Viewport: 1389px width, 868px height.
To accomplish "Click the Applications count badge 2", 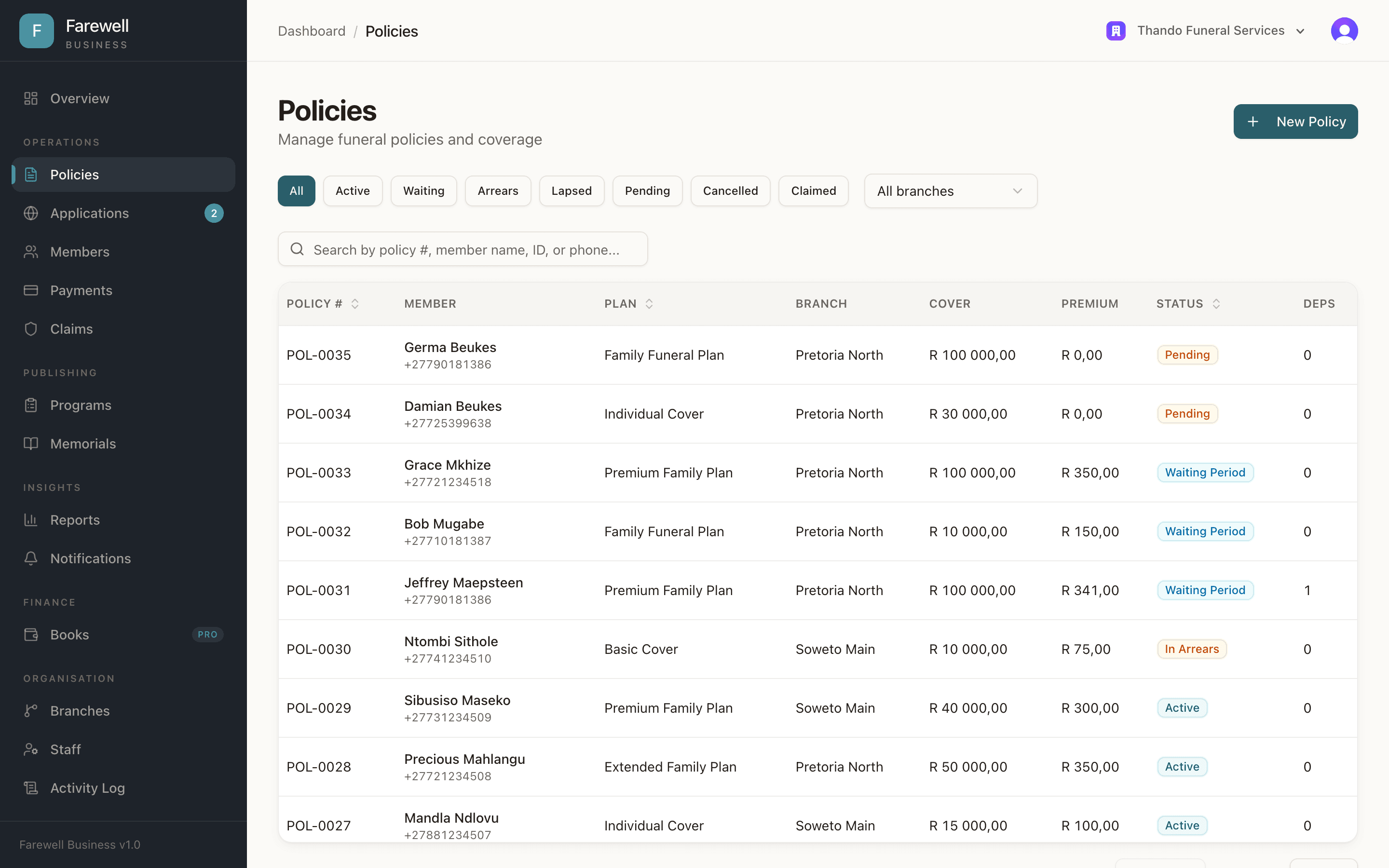I will click(214, 213).
